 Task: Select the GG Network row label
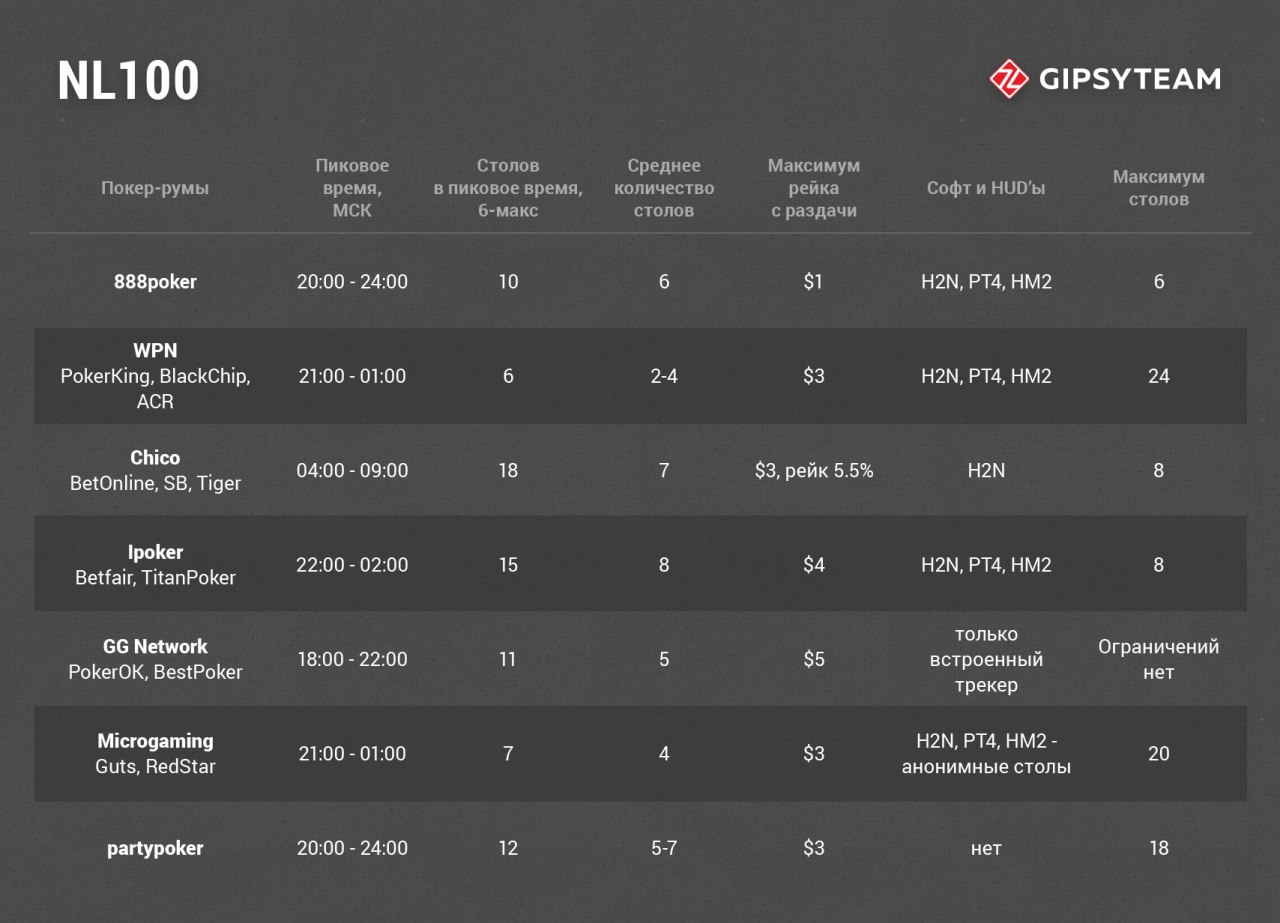point(155,647)
